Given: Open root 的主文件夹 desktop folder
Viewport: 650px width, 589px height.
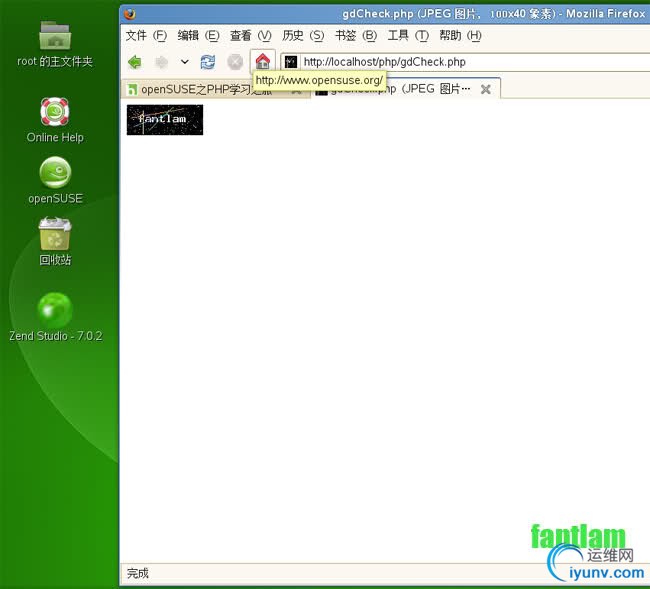Looking at the screenshot, I should [55, 44].
